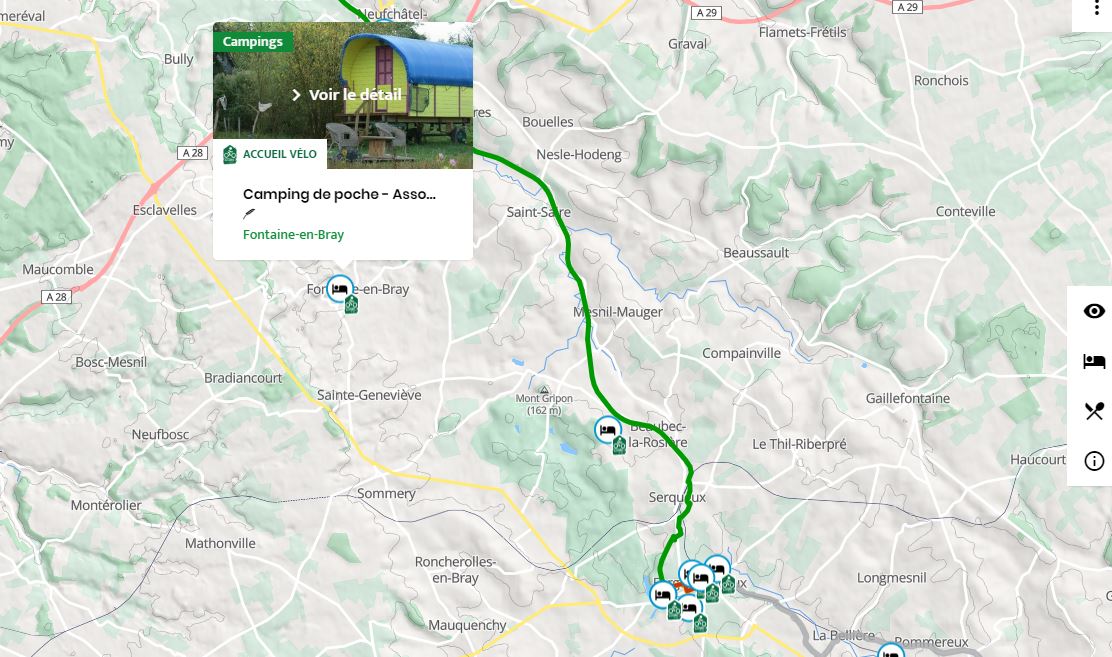Click the Mont Gripon summit marker
The height and width of the screenshot is (657, 1112).
[x=544, y=390]
